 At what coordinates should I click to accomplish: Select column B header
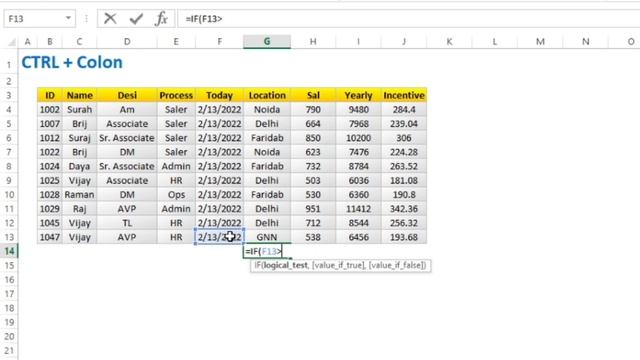point(50,42)
